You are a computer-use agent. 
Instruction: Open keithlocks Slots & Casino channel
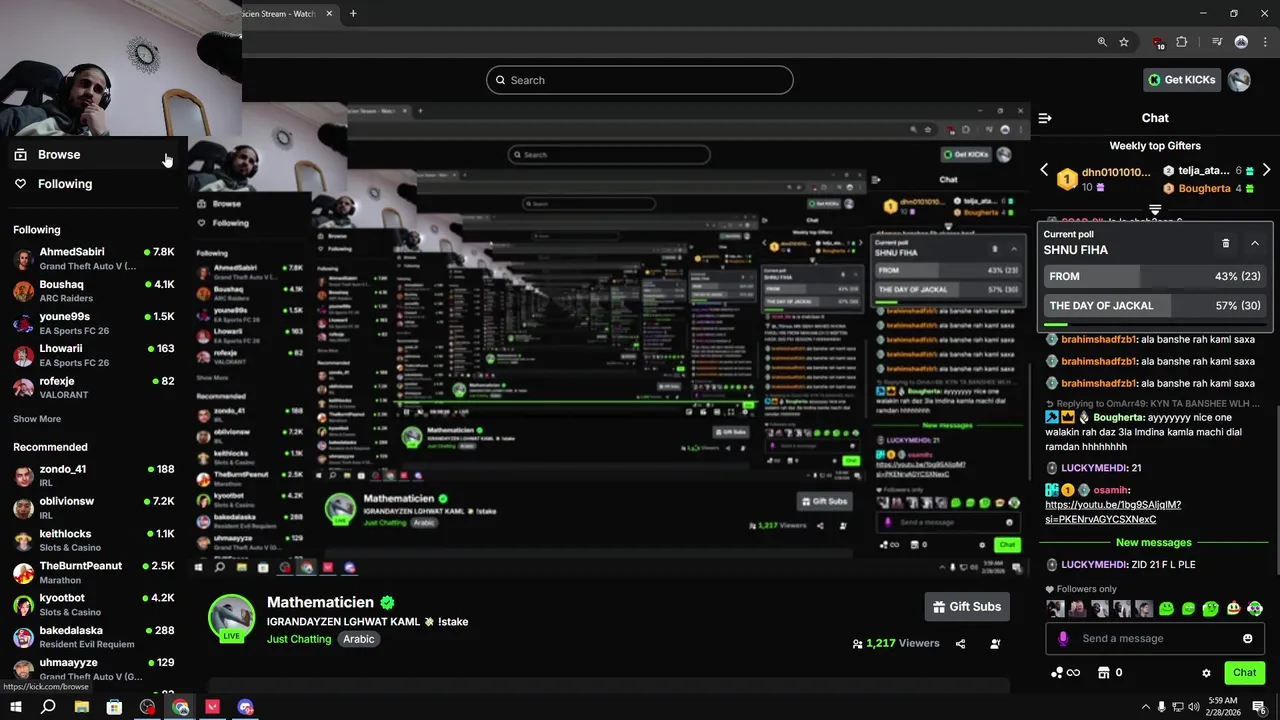point(94,540)
